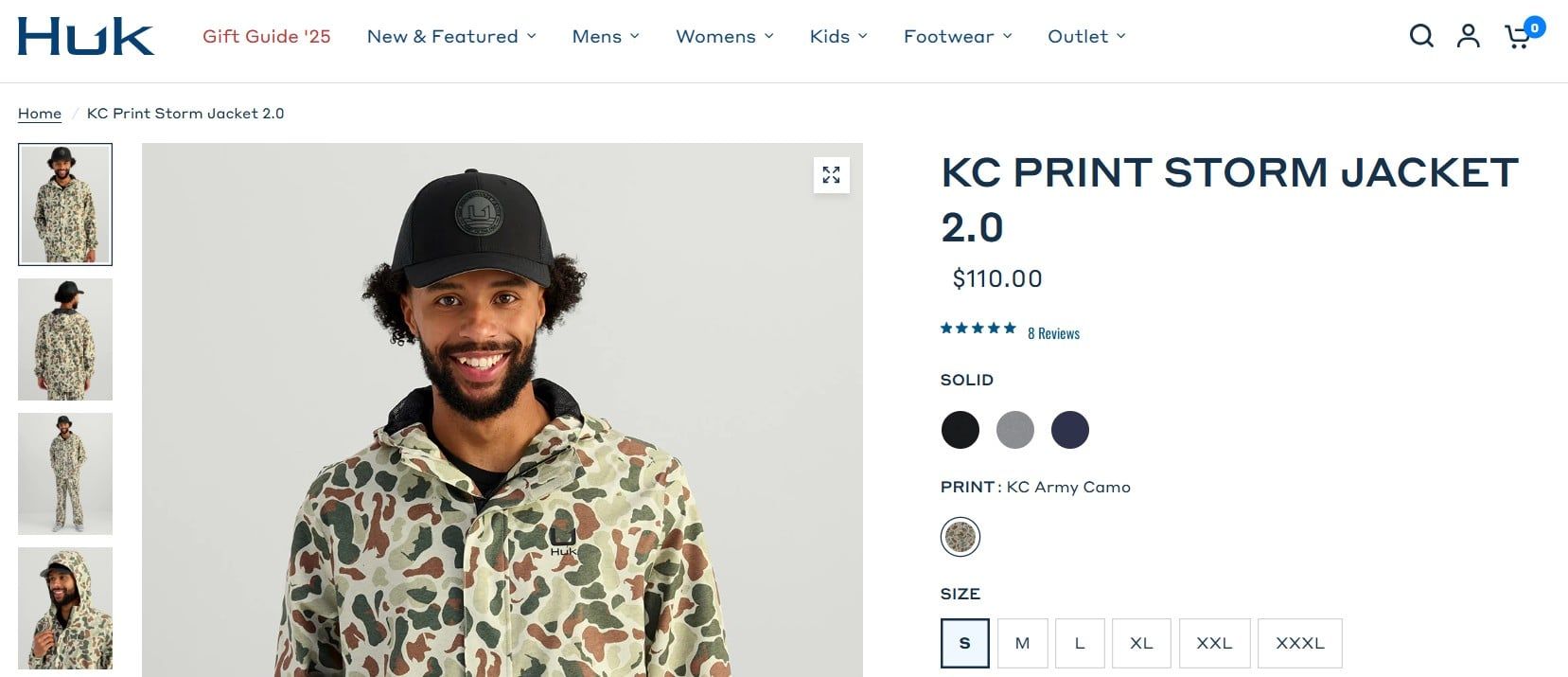Go to the Home breadcrumb link
The image size is (1568, 677).
point(40,114)
